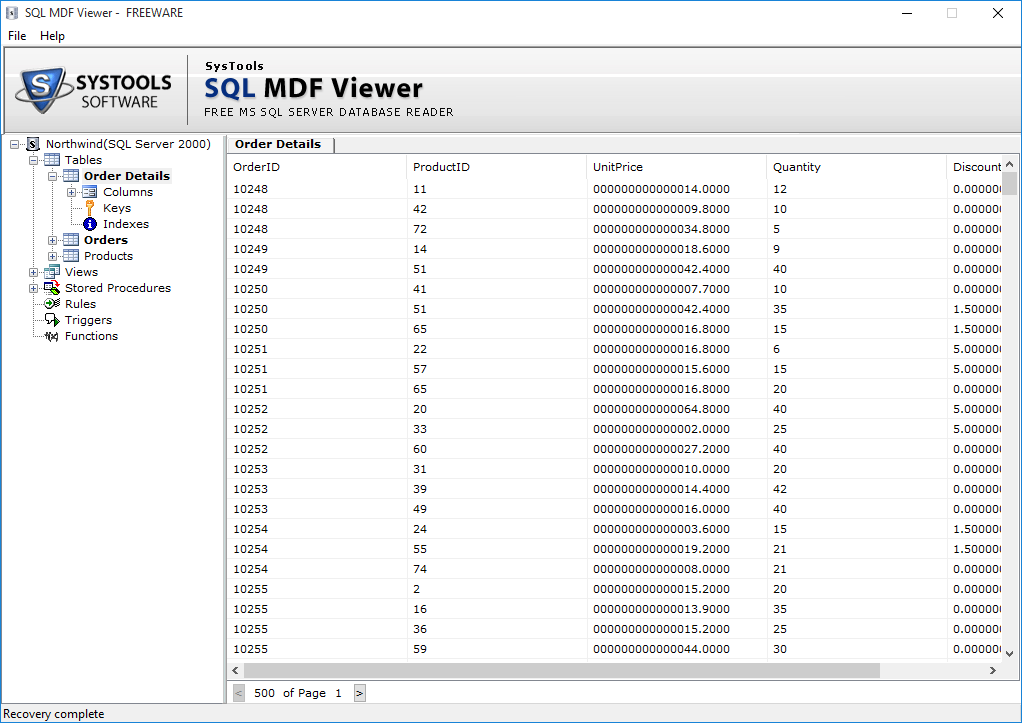This screenshot has height=723, width=1022.
Task: Click the OrderID column header
Action: point(317,167)
